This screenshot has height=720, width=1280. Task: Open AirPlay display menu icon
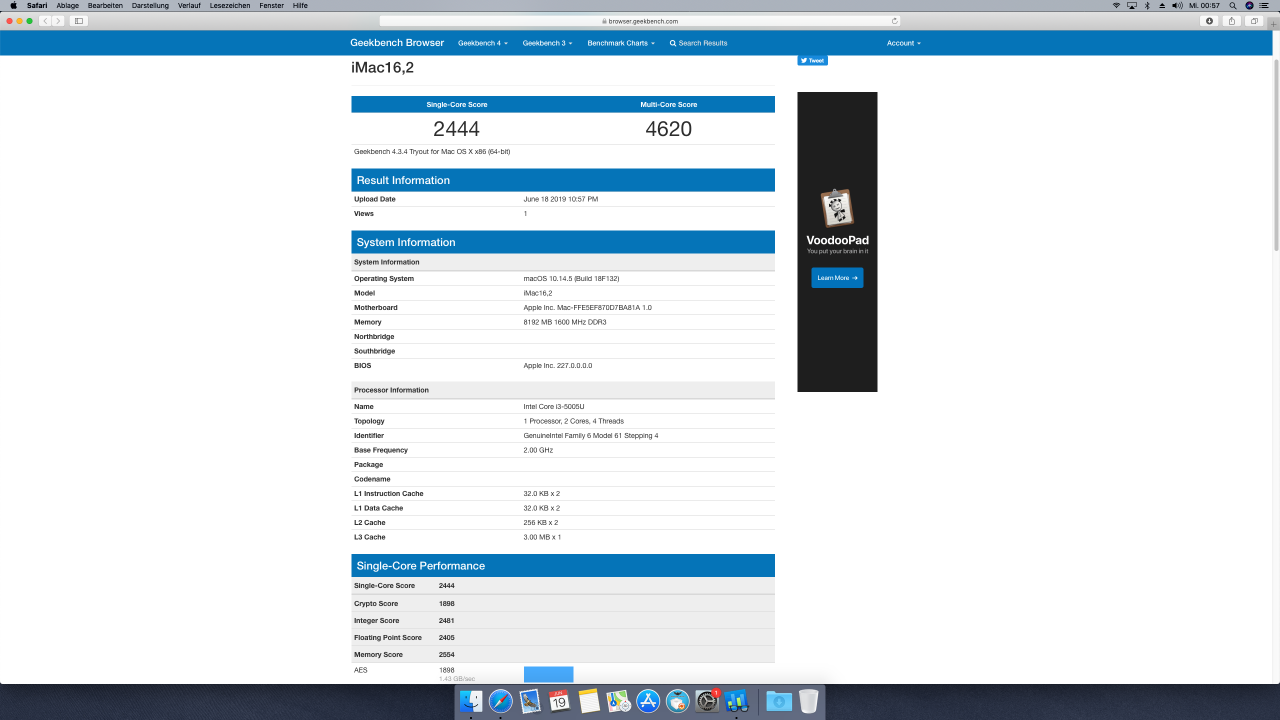(1131, 5)
